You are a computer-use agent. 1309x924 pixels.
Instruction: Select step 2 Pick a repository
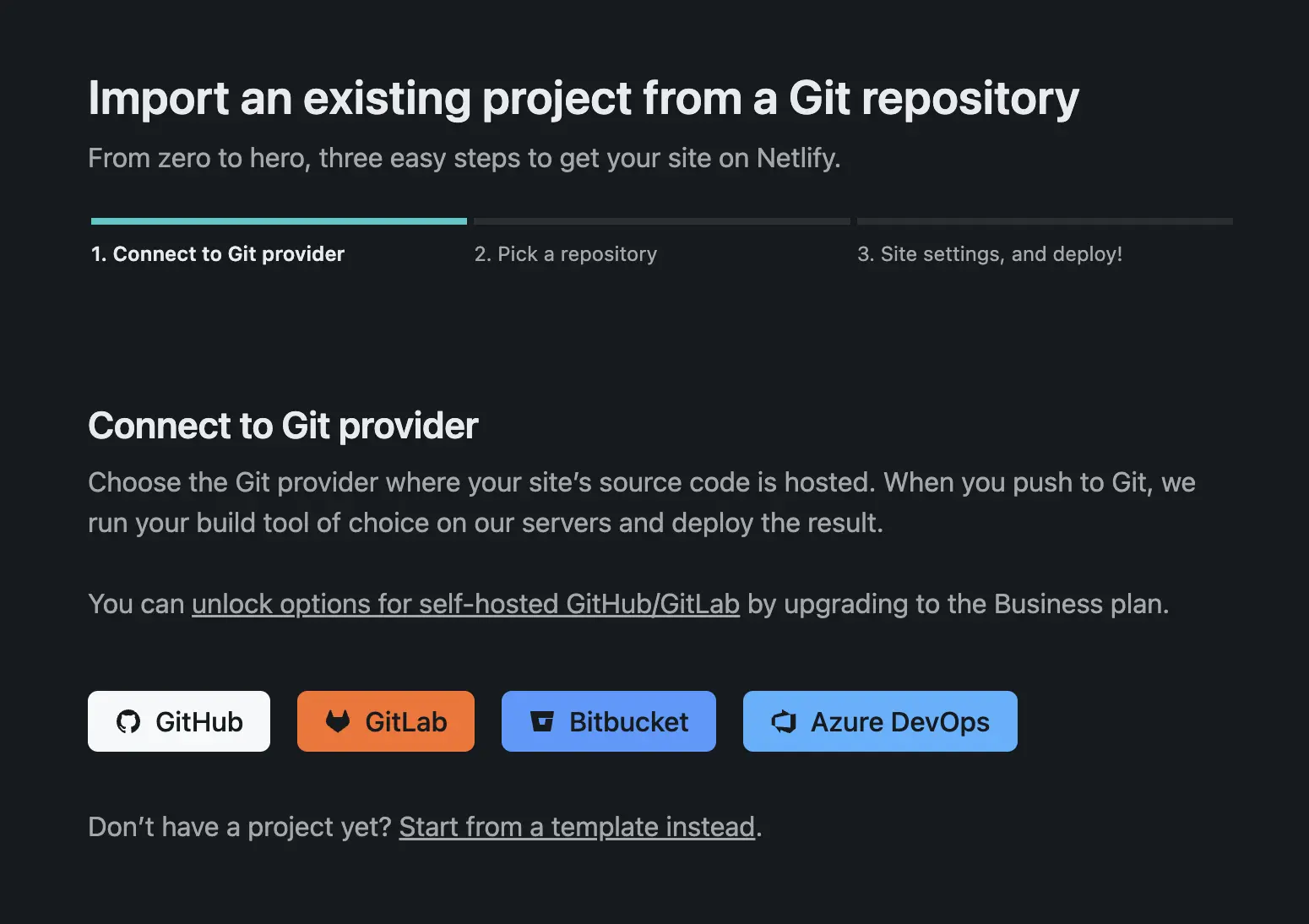565,253
